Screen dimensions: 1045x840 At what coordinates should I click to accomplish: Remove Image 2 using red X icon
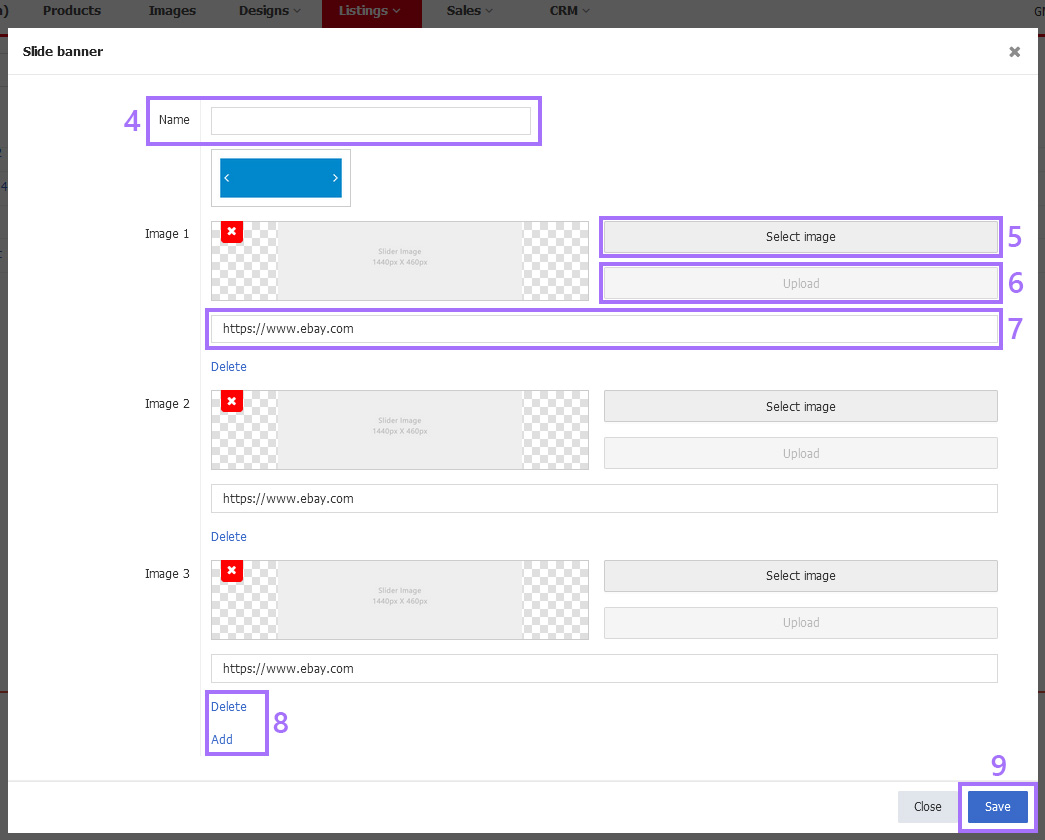231,401
